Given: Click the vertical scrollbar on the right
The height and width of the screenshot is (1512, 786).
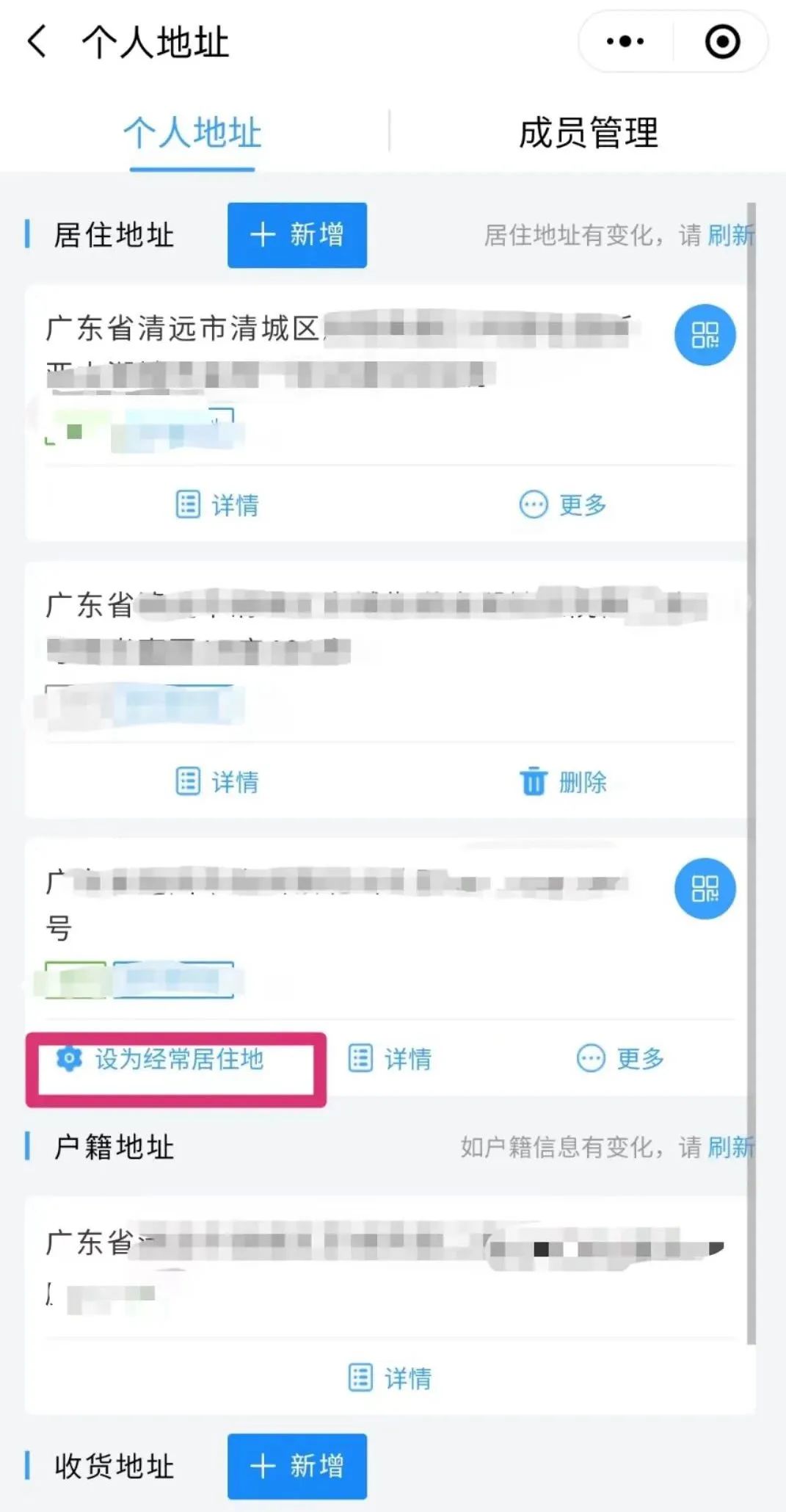Looking at the screenshot, I should coord(751,773).
